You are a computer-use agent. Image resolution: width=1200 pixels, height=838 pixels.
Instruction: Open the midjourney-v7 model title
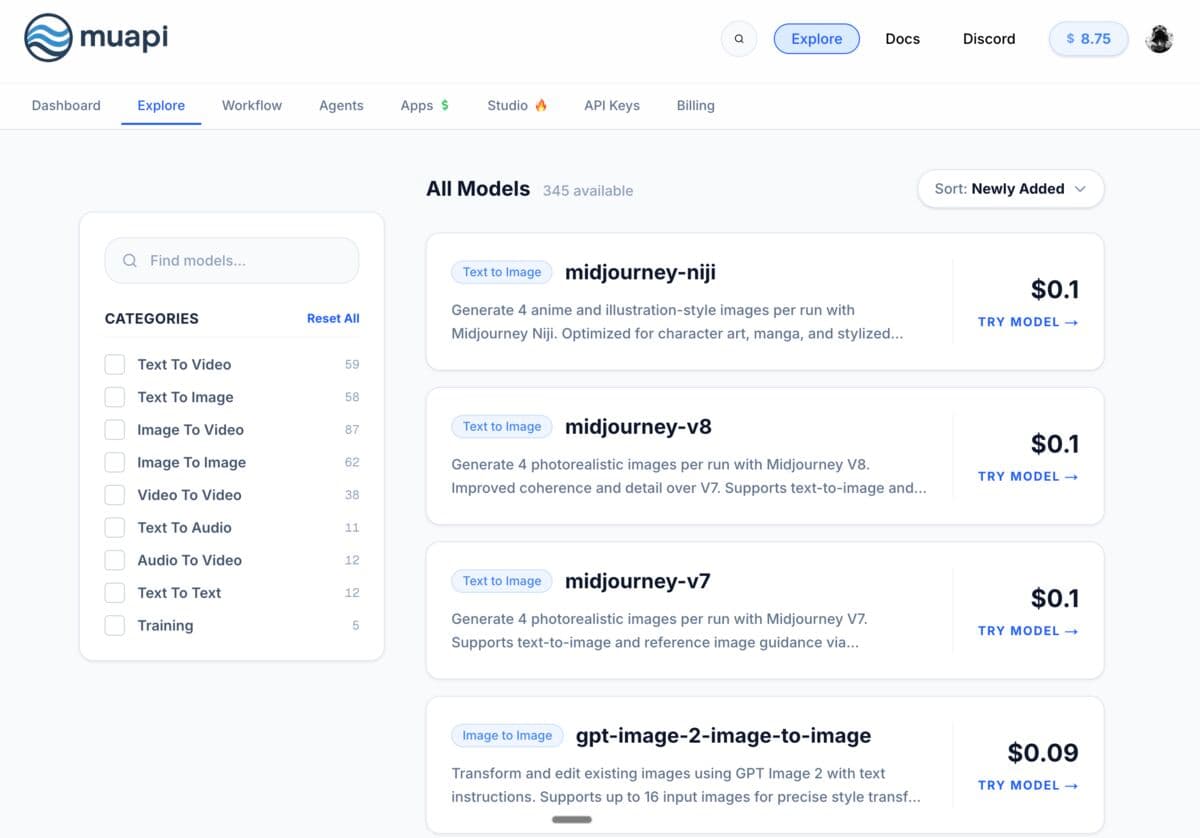click(638, 581)
